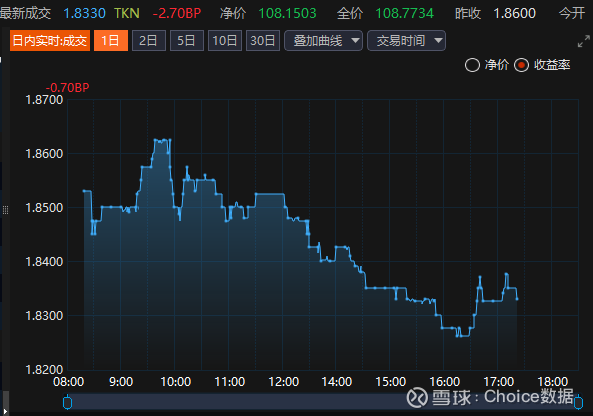Click the net price 108.1503
Image resolution: width=593 pixels, height=416 pixels.
click(287, 14)
